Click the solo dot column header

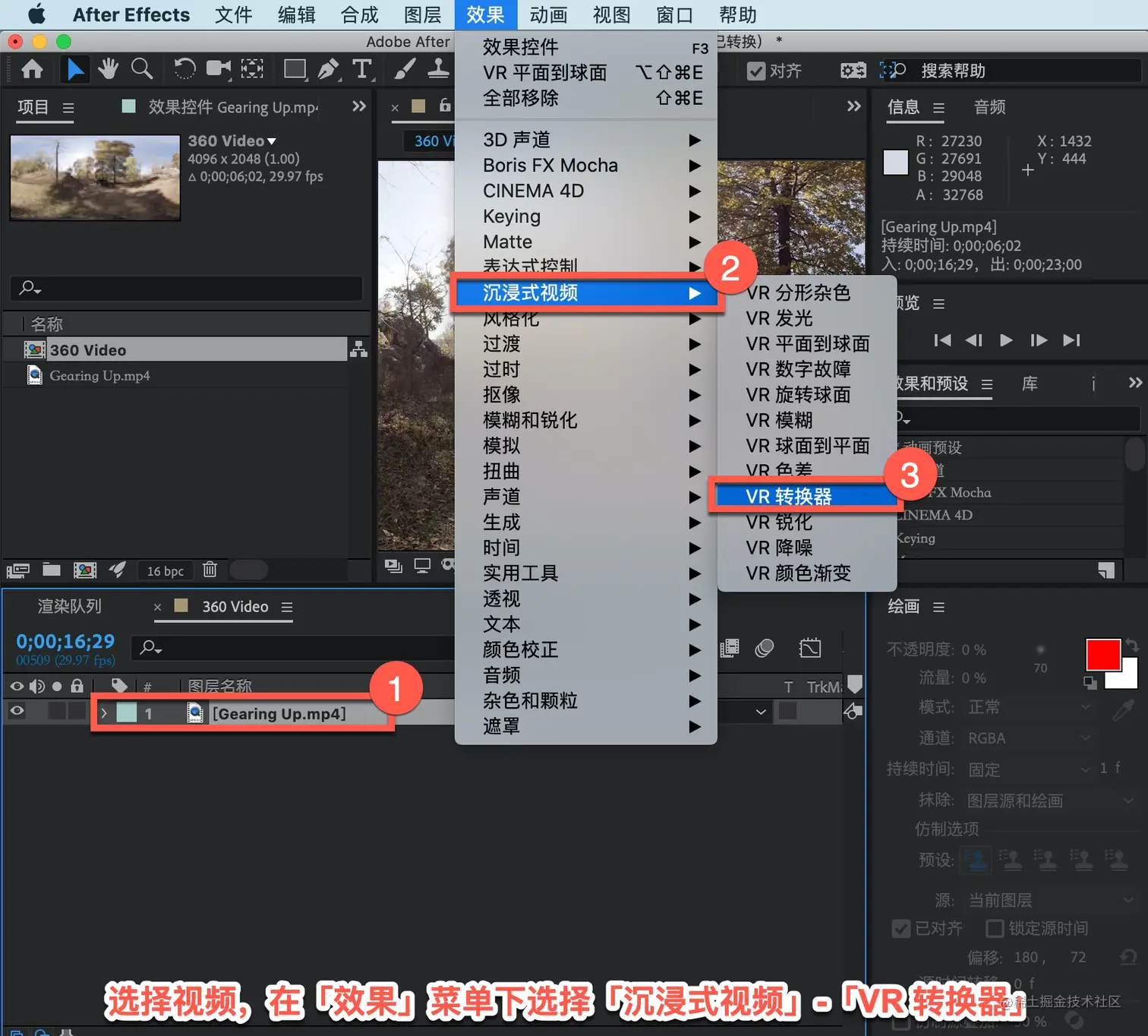click(57, 686)
